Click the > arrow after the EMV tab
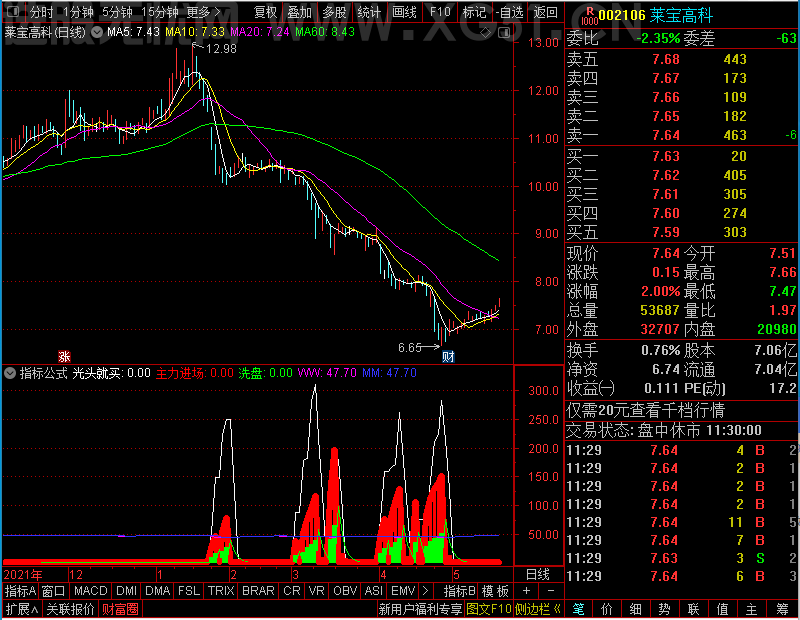This screenshot has height=620, width=800. click(x=426, y=591)
